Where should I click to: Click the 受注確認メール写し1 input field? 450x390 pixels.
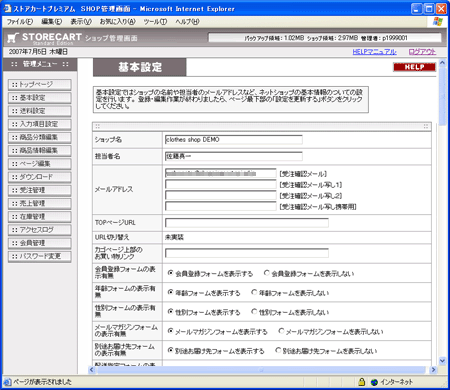(221, 184)
